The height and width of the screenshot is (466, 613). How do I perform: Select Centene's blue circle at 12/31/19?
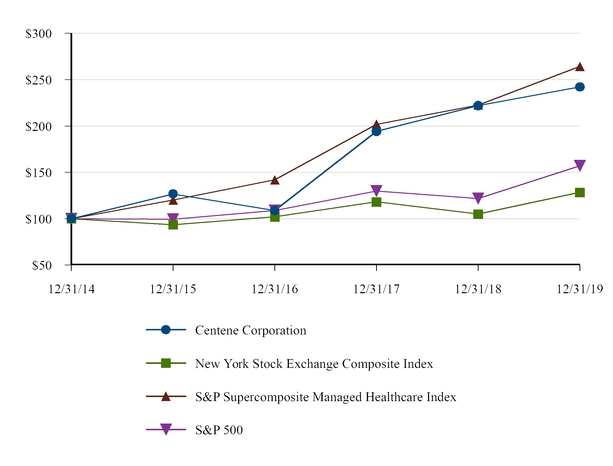tap(580, 87)
